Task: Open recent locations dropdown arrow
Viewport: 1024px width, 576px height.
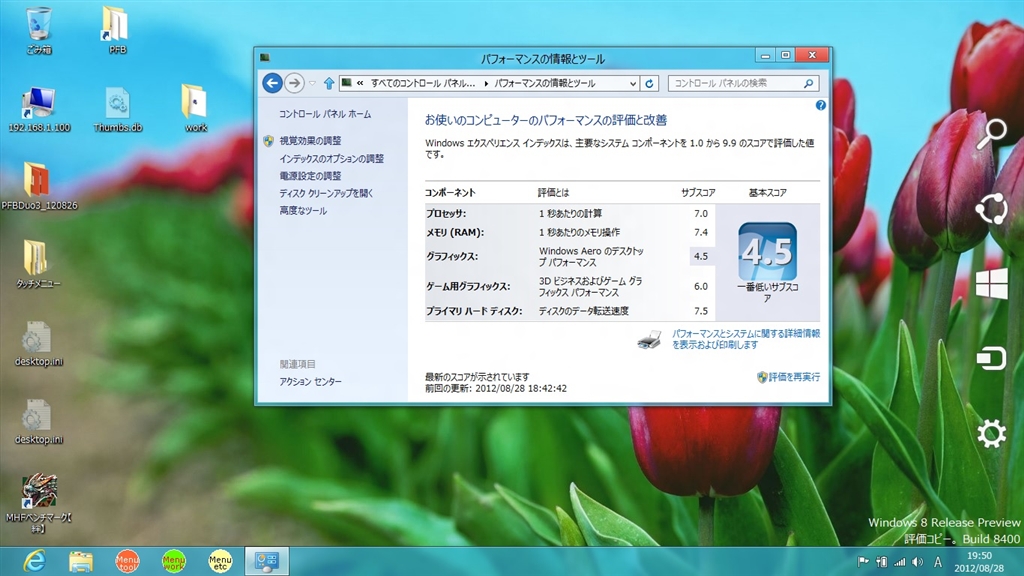Action: click(311, 83)
